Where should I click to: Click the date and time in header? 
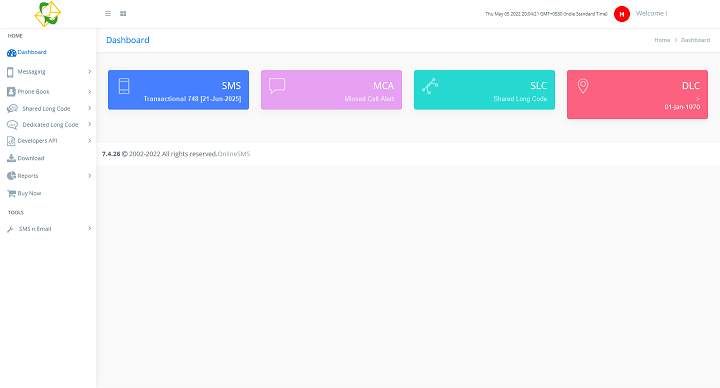point(546,14)
